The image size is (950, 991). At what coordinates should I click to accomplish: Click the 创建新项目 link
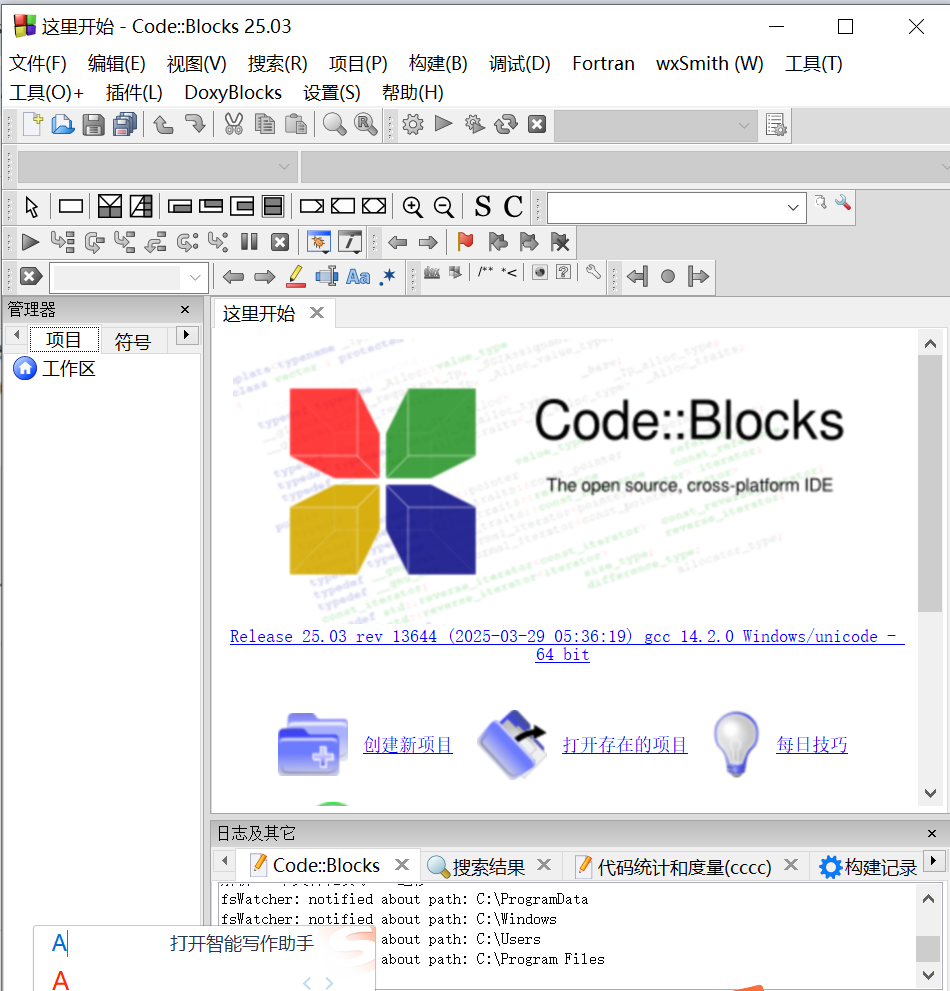(x=408, y=745)
